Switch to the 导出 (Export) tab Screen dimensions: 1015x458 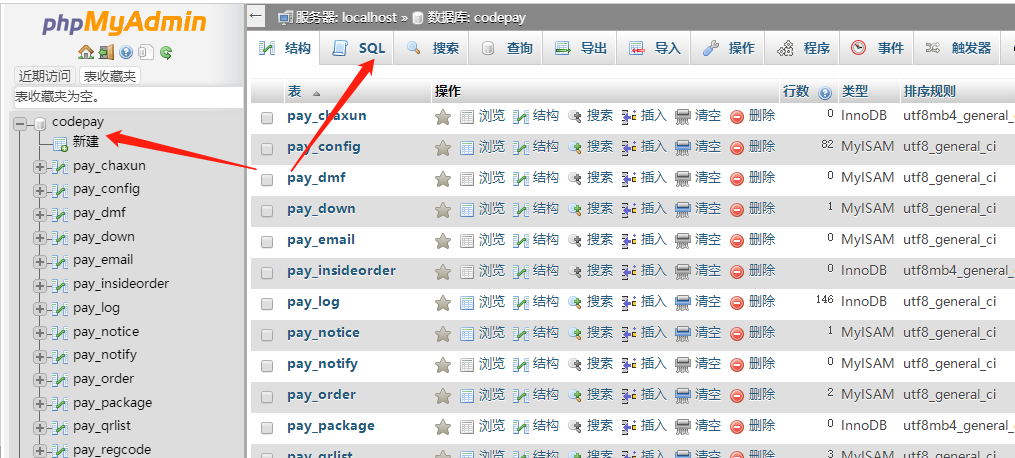click(582, 48)
